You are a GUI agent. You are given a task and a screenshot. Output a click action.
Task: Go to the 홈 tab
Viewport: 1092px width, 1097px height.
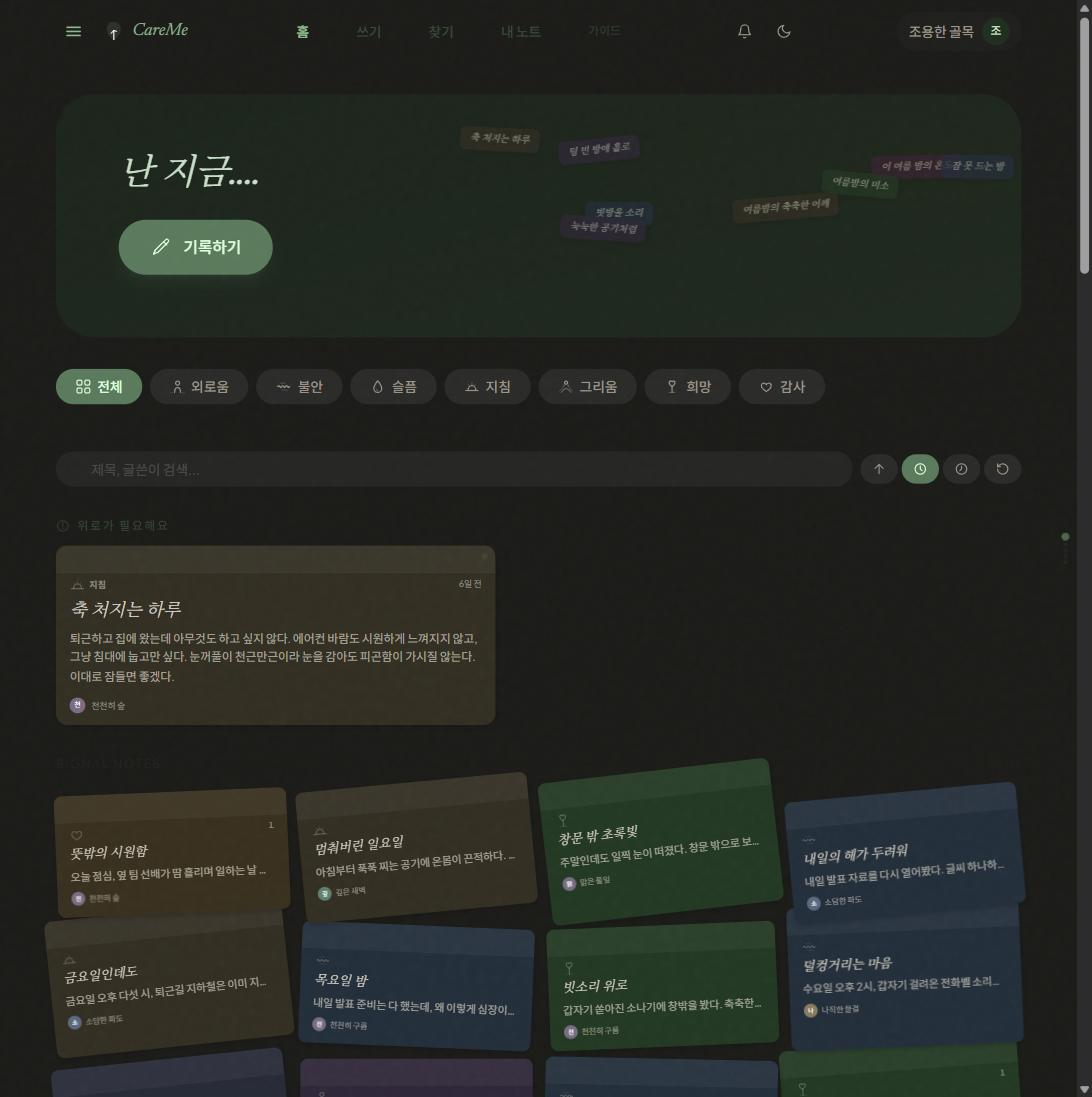click(302, 31)
